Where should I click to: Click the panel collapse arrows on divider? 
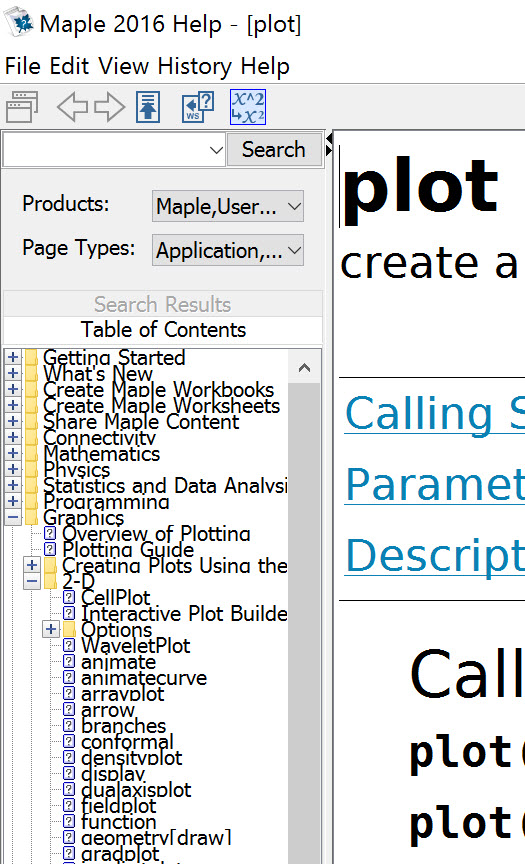pyautogui.click(x=329, y=144)
